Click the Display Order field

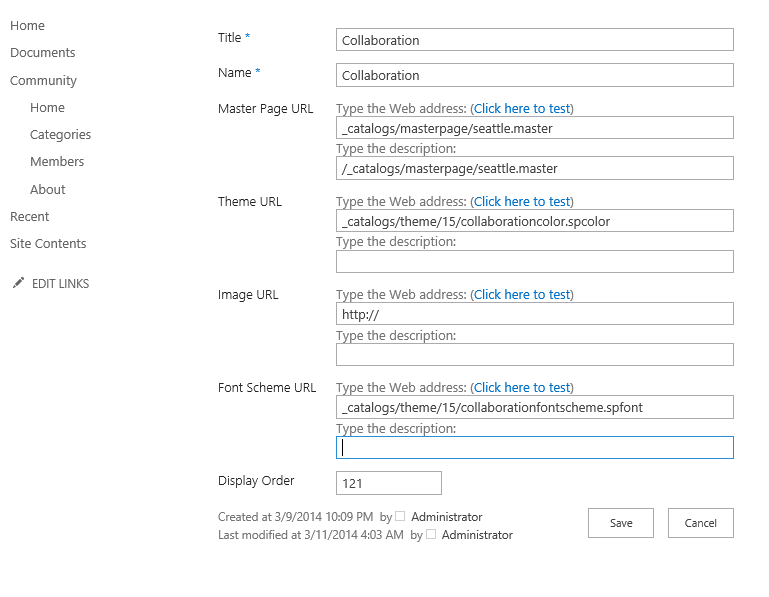[x=389, y=483]
